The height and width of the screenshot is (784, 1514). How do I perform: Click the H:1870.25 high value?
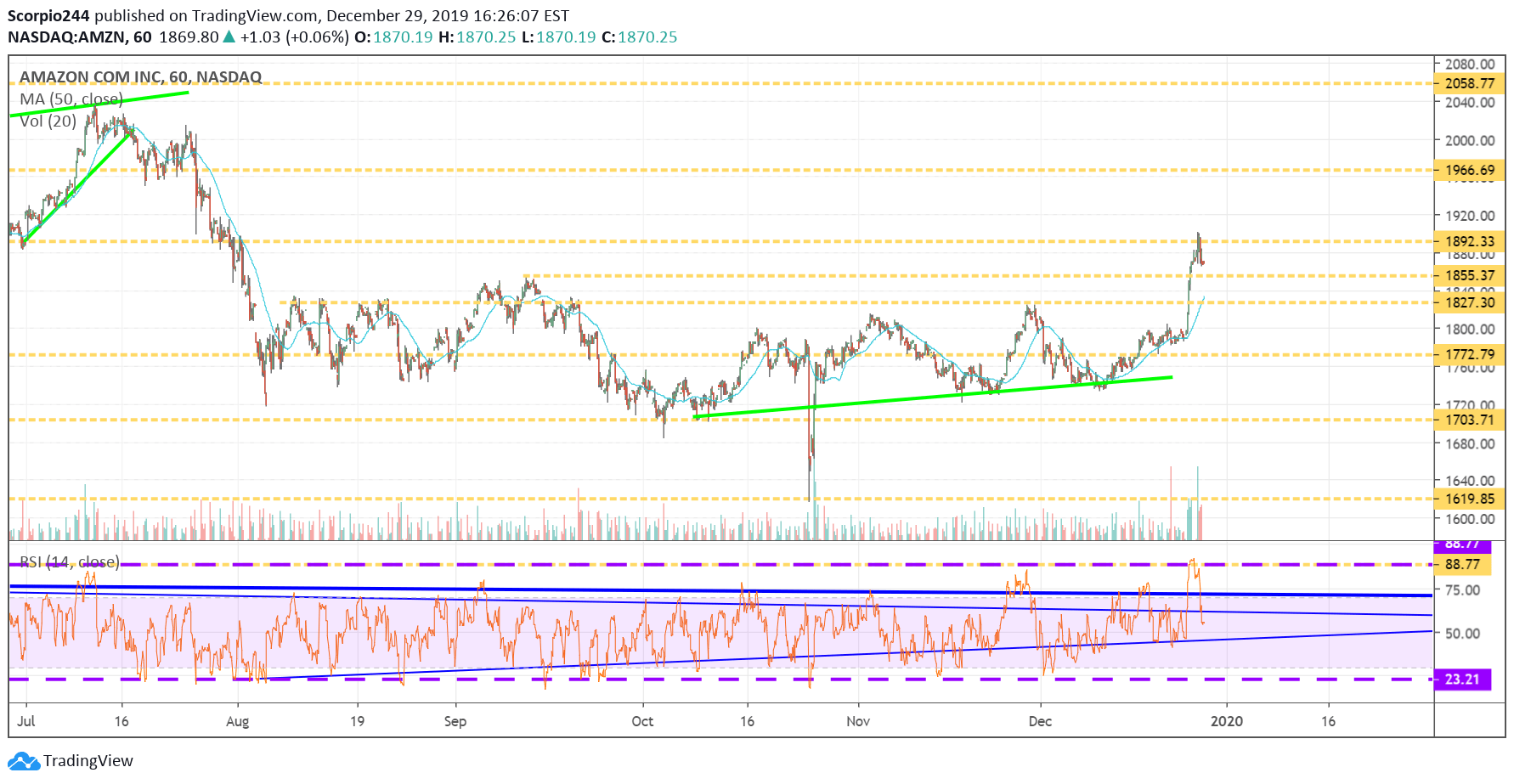click(x=477, y=37)
